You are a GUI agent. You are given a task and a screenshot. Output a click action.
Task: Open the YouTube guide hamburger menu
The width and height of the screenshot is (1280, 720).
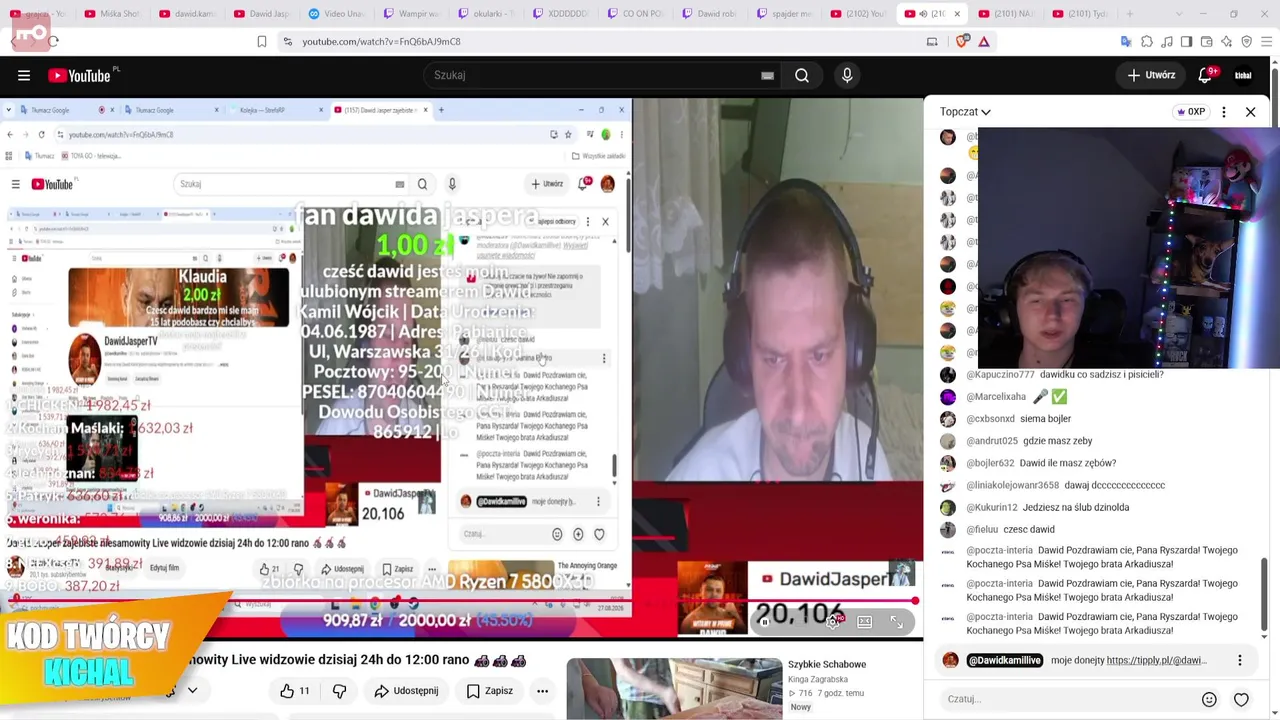pyautogui.click(x=24, y=75)
